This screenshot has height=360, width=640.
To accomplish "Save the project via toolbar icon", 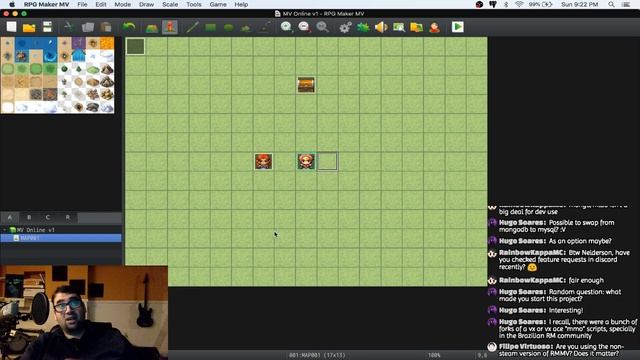I will [47, 27].
